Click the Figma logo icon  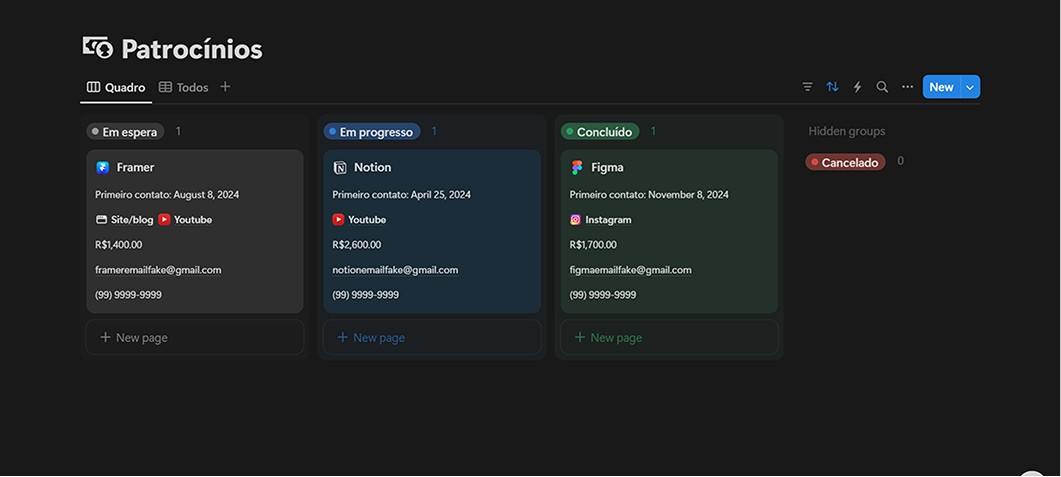coord(577,167)
